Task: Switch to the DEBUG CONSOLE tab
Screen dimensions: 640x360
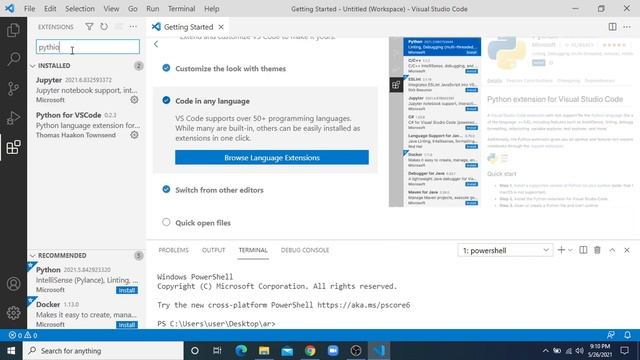Action: [x=305, y=250]
